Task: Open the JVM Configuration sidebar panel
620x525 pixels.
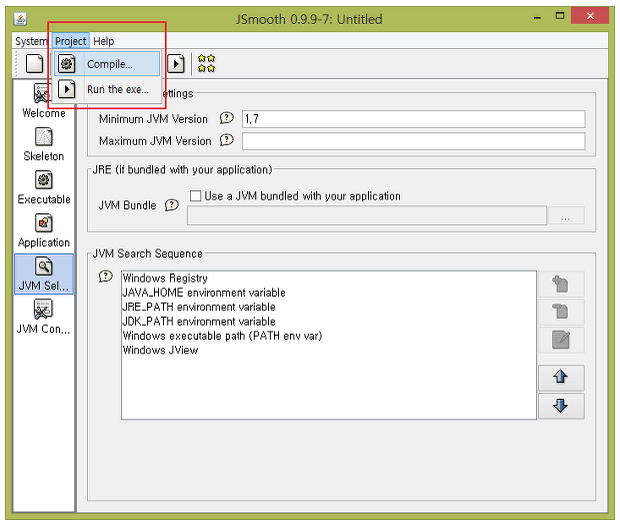Action: (x=43, y=317)
